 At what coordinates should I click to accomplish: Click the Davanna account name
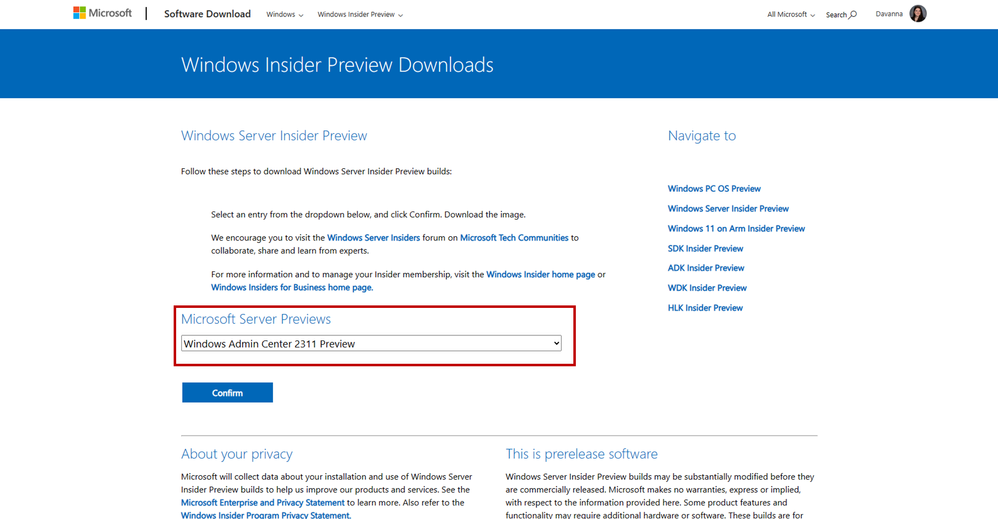click(x=889, y=14)
